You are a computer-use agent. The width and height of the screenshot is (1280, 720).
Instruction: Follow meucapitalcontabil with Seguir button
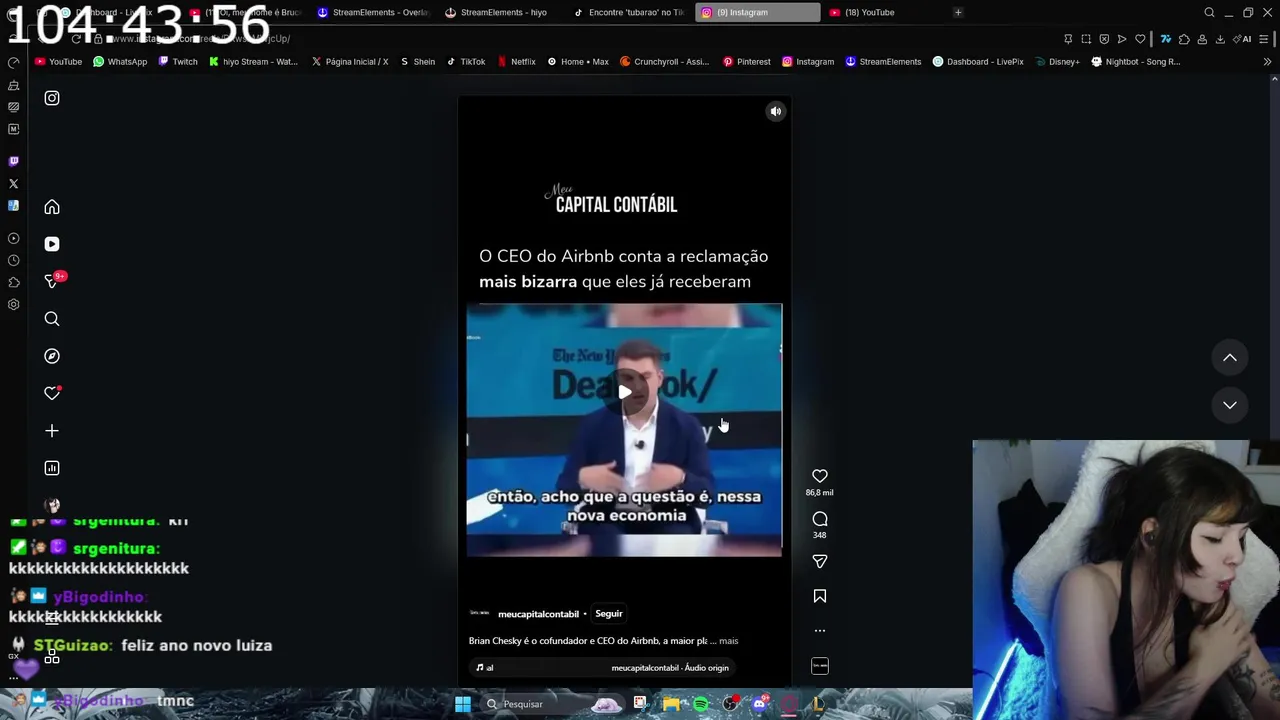tap(609, 614)
